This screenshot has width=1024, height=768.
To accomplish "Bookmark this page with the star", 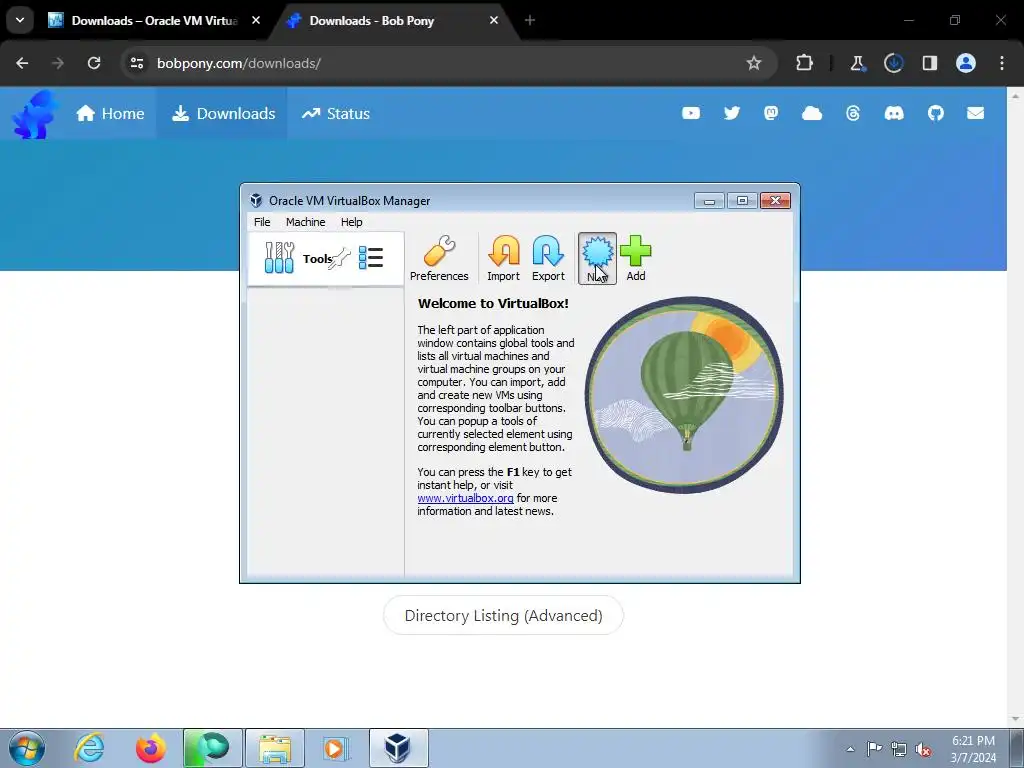I will [x=754, y=63].
